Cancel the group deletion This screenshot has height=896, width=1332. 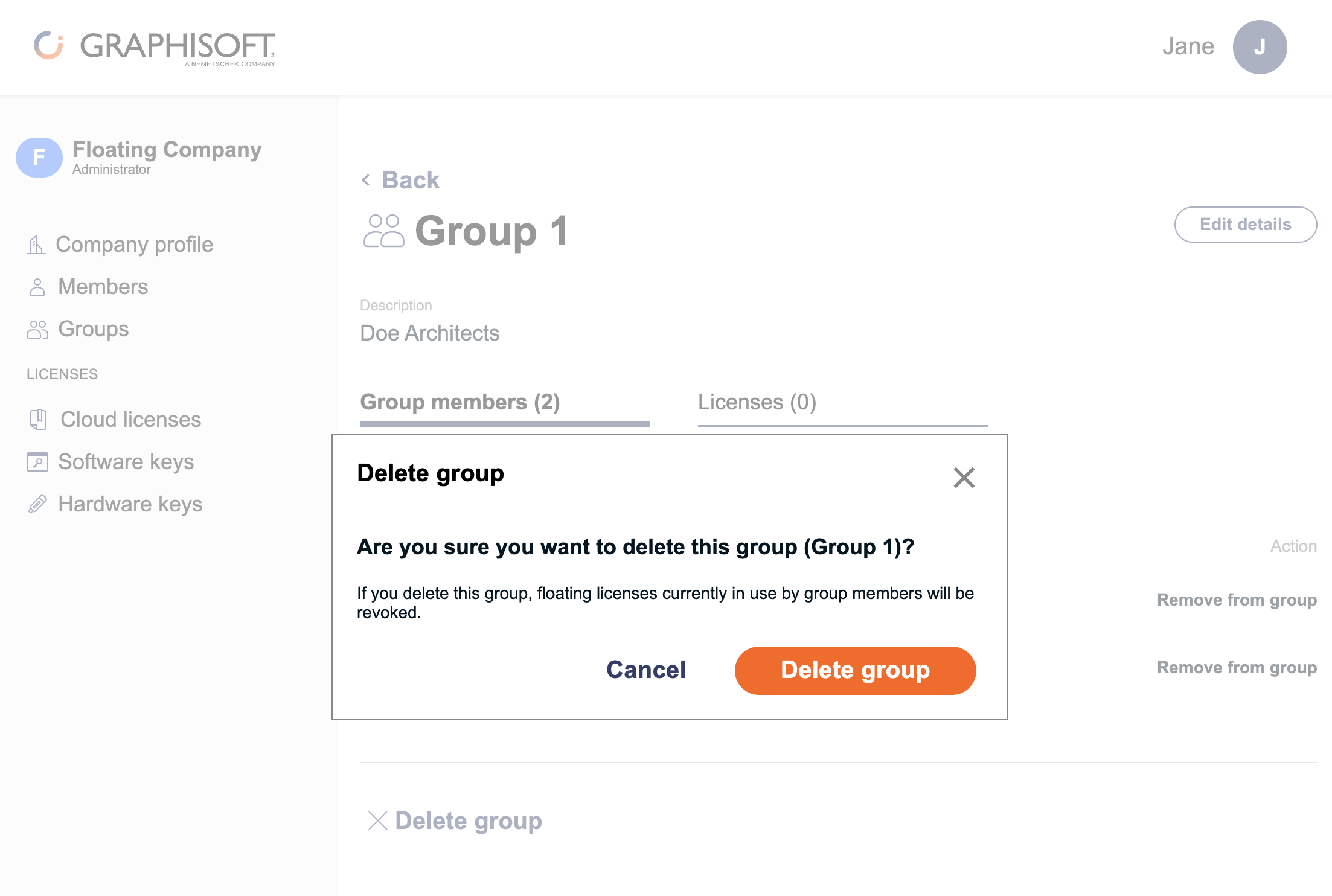pos(645,670)
